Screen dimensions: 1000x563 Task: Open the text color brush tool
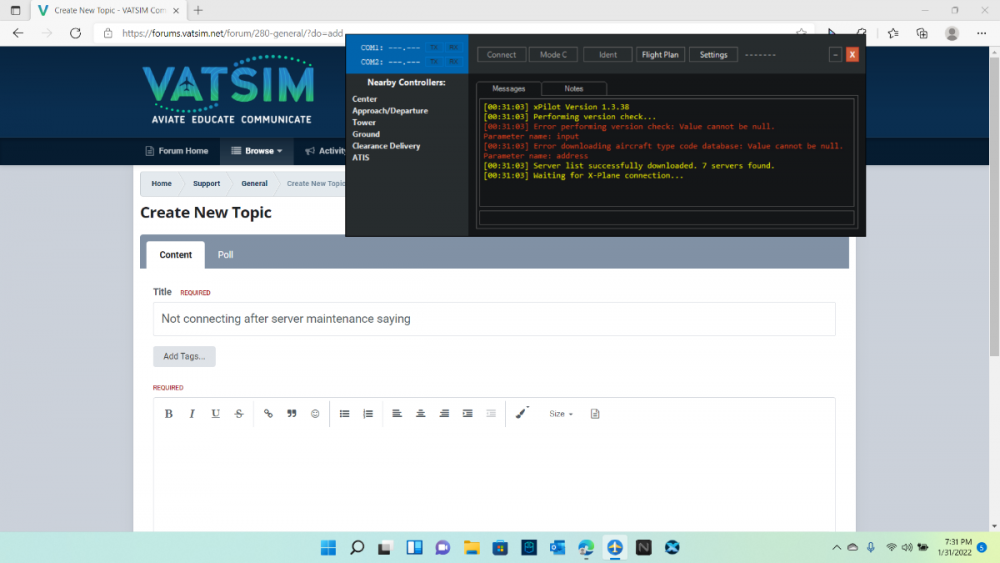[x=522, y=413]
